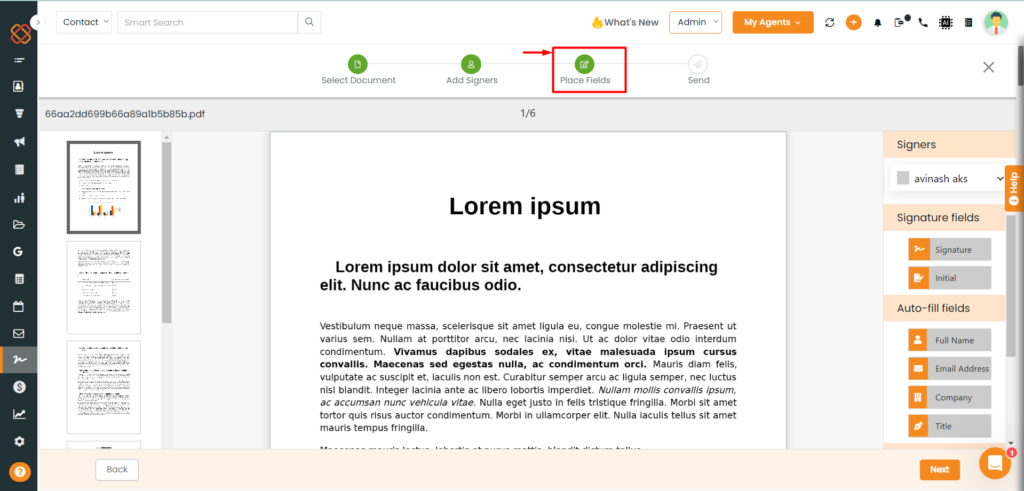Go to the Add Signers step
The image size is (1024, 491).
coord(472,71)
